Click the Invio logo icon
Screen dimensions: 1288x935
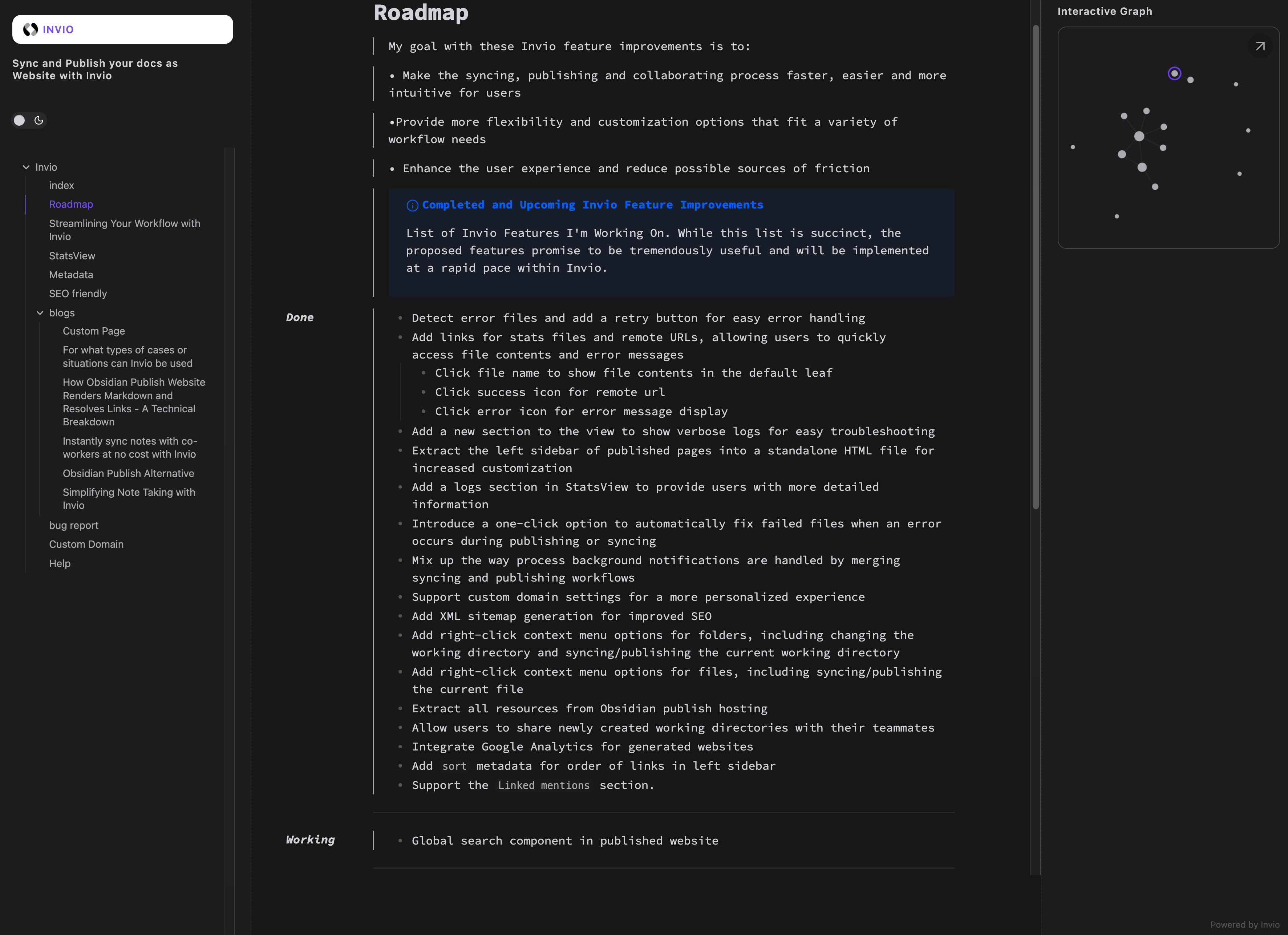click(x=30, y=29)
